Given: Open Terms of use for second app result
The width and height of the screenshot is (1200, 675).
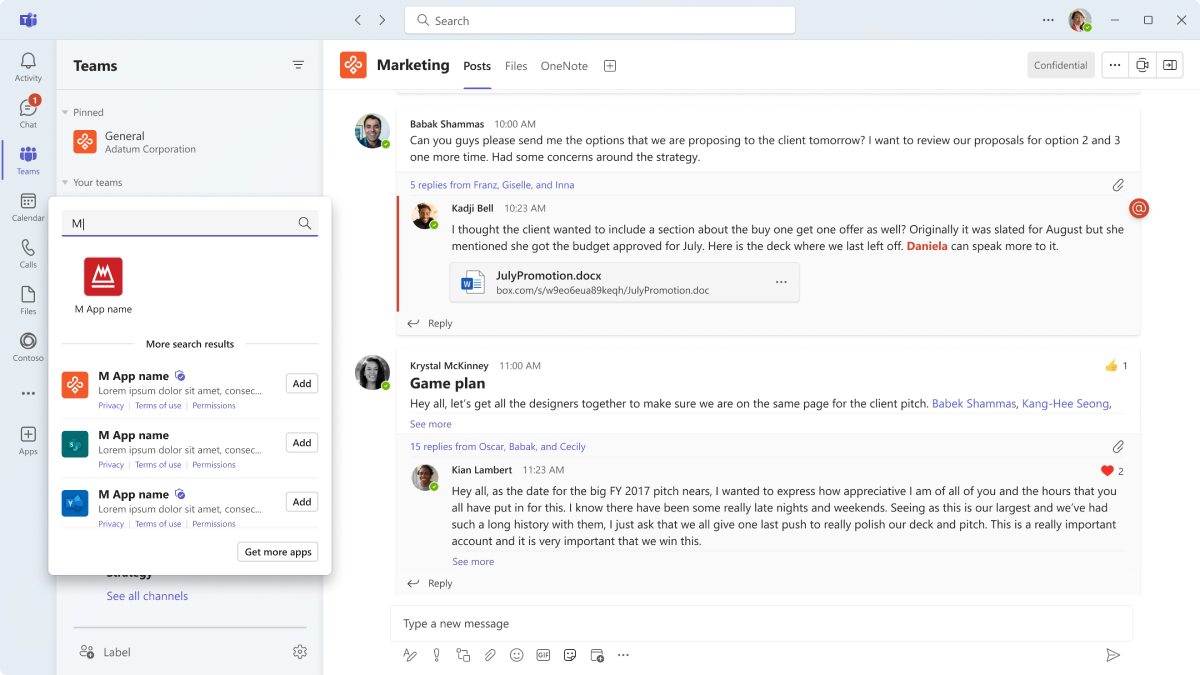Looking at the screenshot, I should coord(158,465).
